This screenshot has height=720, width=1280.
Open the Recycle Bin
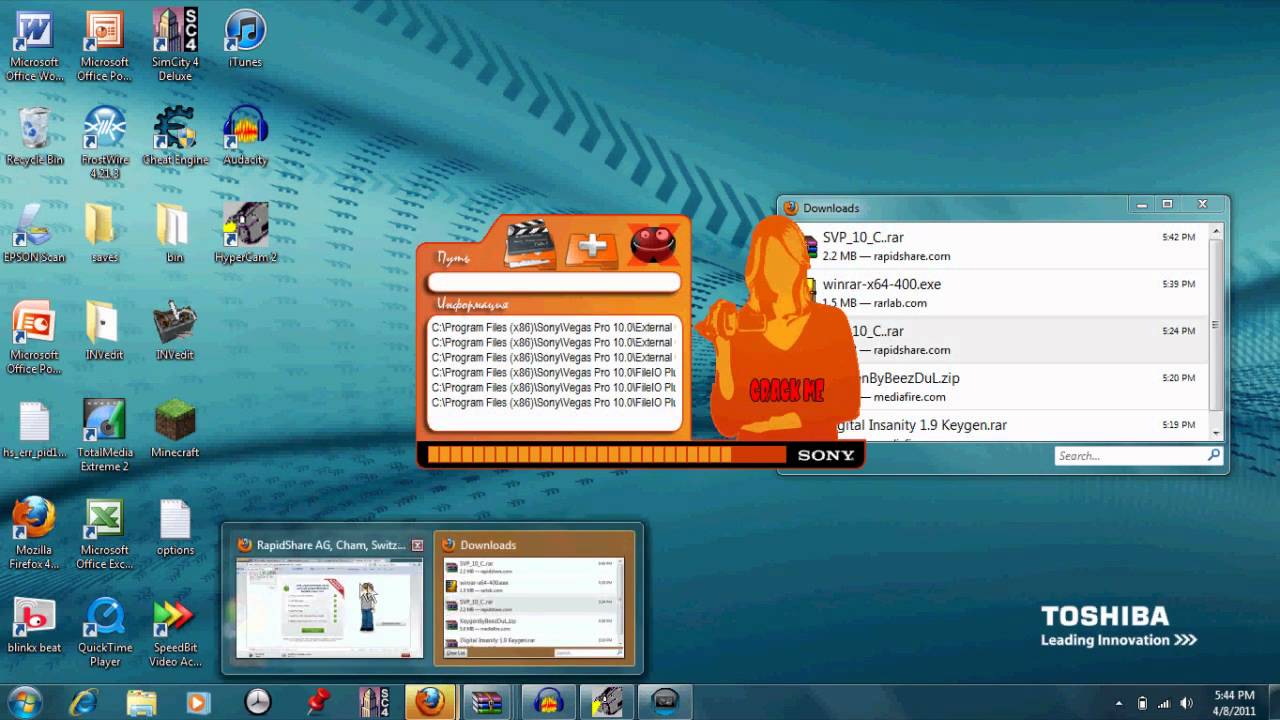coord(34,136)
